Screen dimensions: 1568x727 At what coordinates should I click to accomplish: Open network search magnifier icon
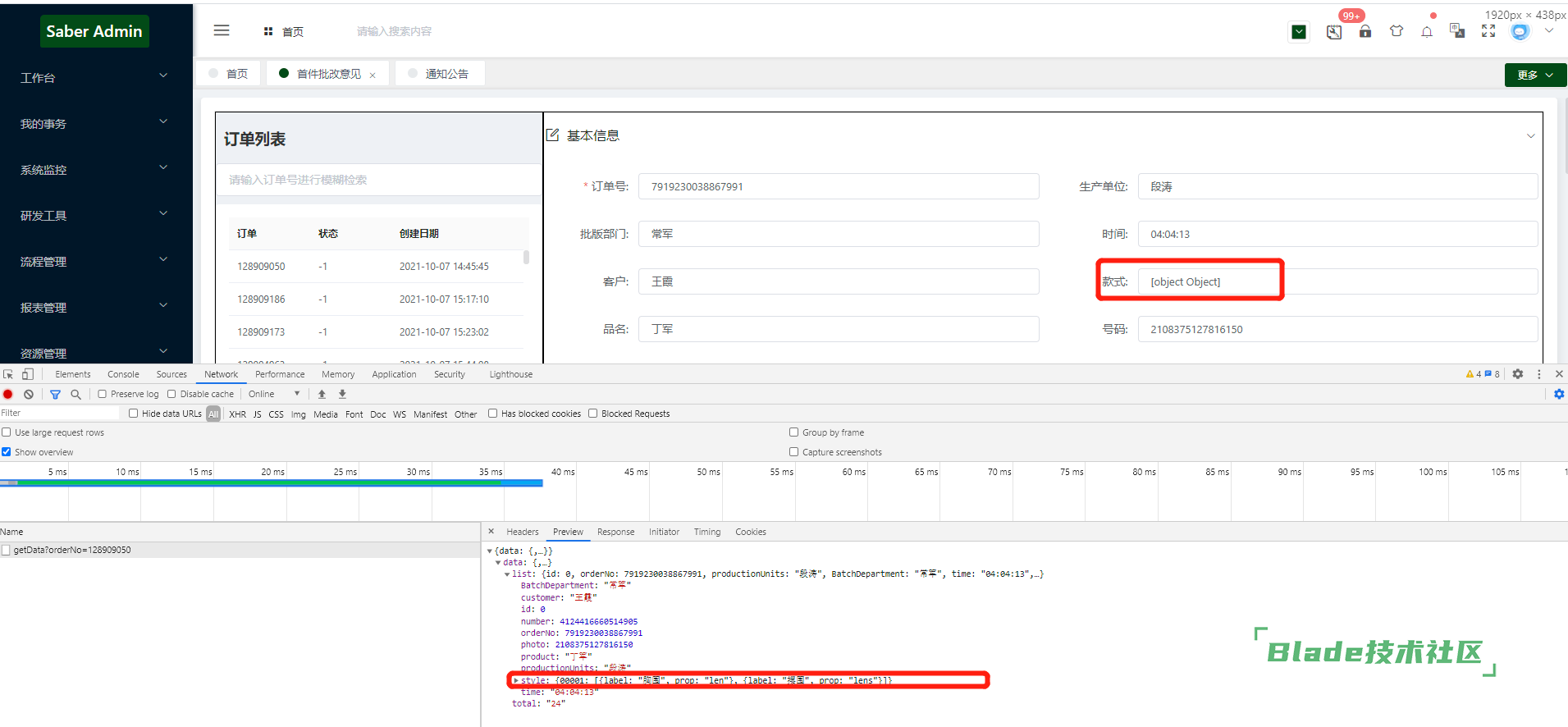point(75,394)
